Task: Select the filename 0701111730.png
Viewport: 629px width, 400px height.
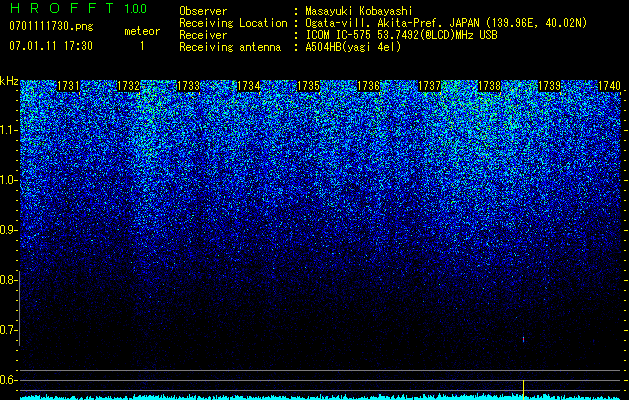Action: (51, 26)
